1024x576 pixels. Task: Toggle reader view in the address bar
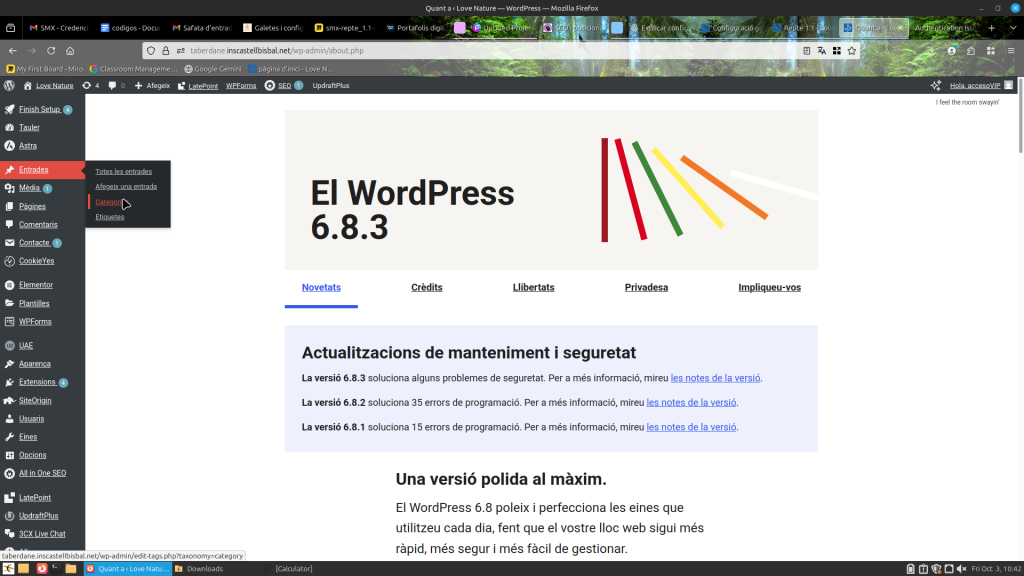click(x=807, y=50)
